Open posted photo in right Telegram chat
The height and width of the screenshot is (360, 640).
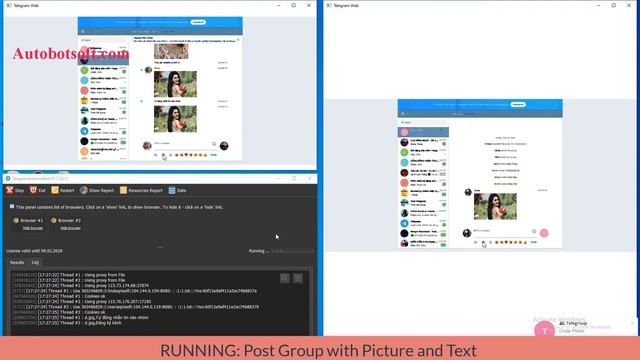pyautogui.click(x=495, y=207)
